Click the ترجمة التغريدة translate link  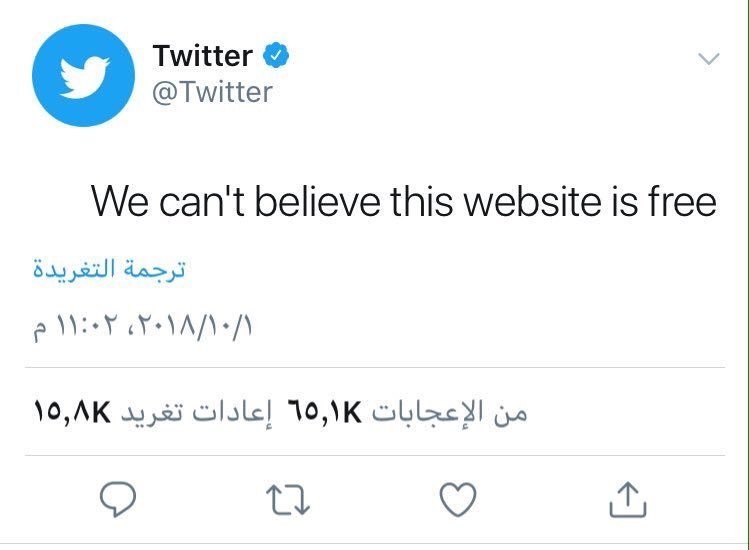pos(108,271)
